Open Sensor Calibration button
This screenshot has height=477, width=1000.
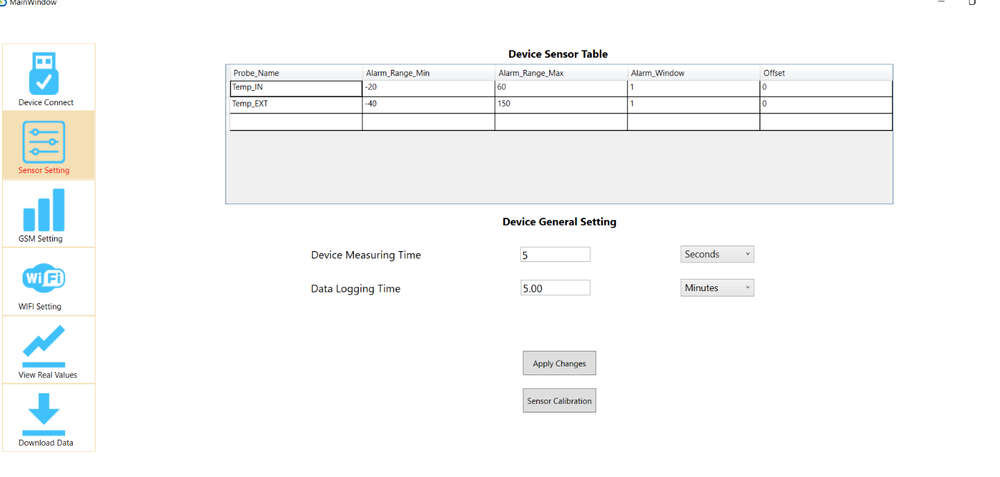tap(559, 401)
